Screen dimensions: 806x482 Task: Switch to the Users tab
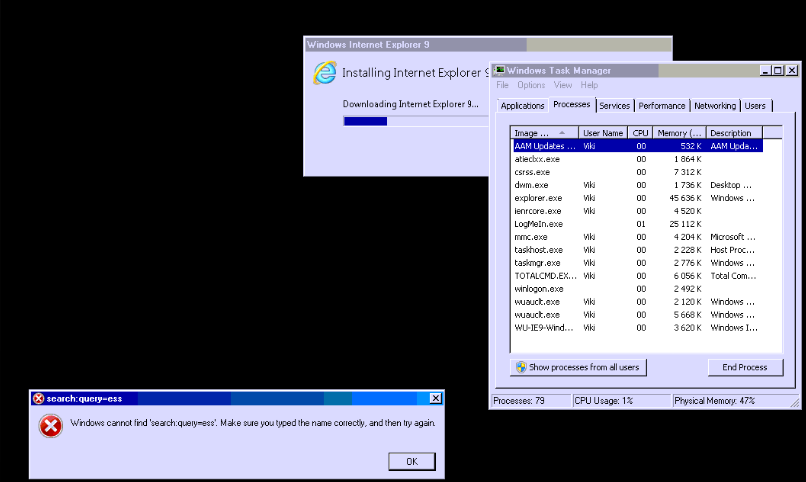click(755, 106)
